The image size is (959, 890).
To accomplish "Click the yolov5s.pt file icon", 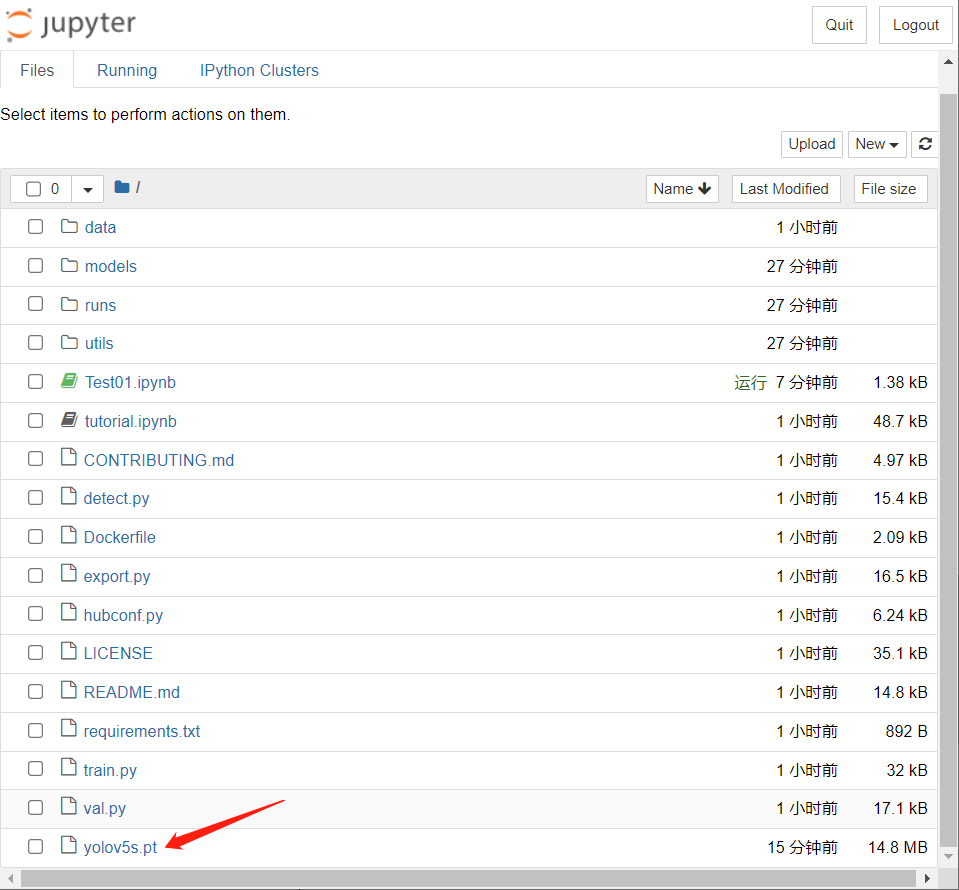I will point(69,847).
